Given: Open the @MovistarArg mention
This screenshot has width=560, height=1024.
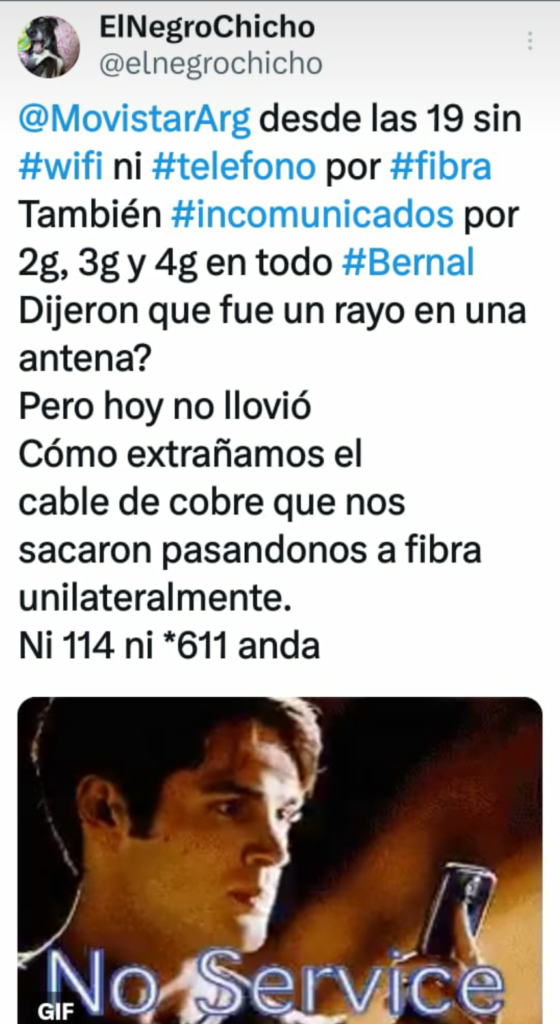Looking at the screenshot, I should [135, 121].
